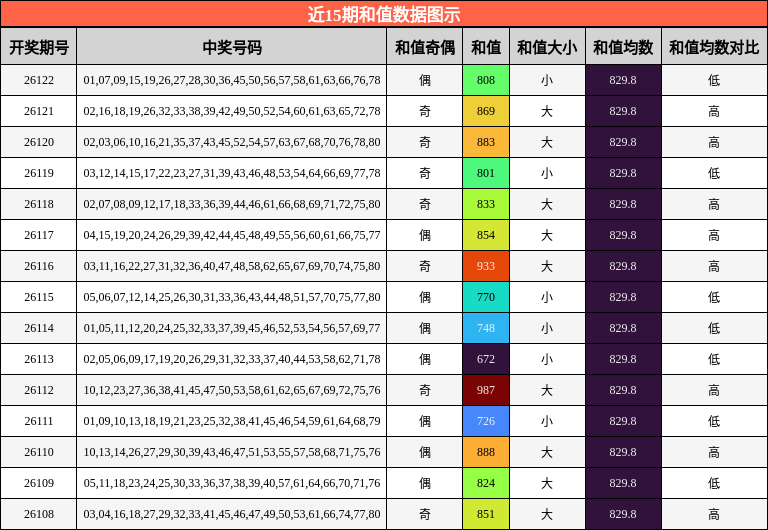
Task: Click the red-orange sum value 933
Action: 486,266
